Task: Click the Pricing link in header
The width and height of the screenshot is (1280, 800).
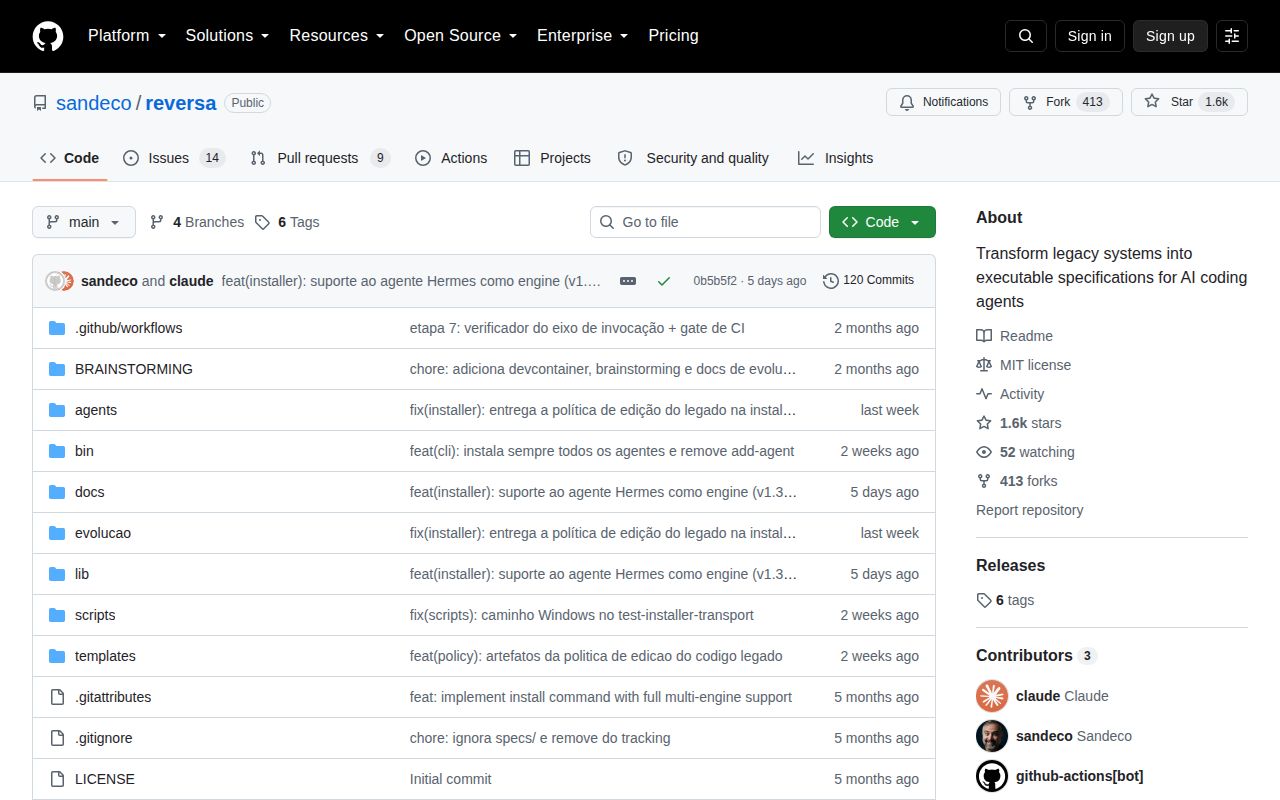Action: click(673, 36)
